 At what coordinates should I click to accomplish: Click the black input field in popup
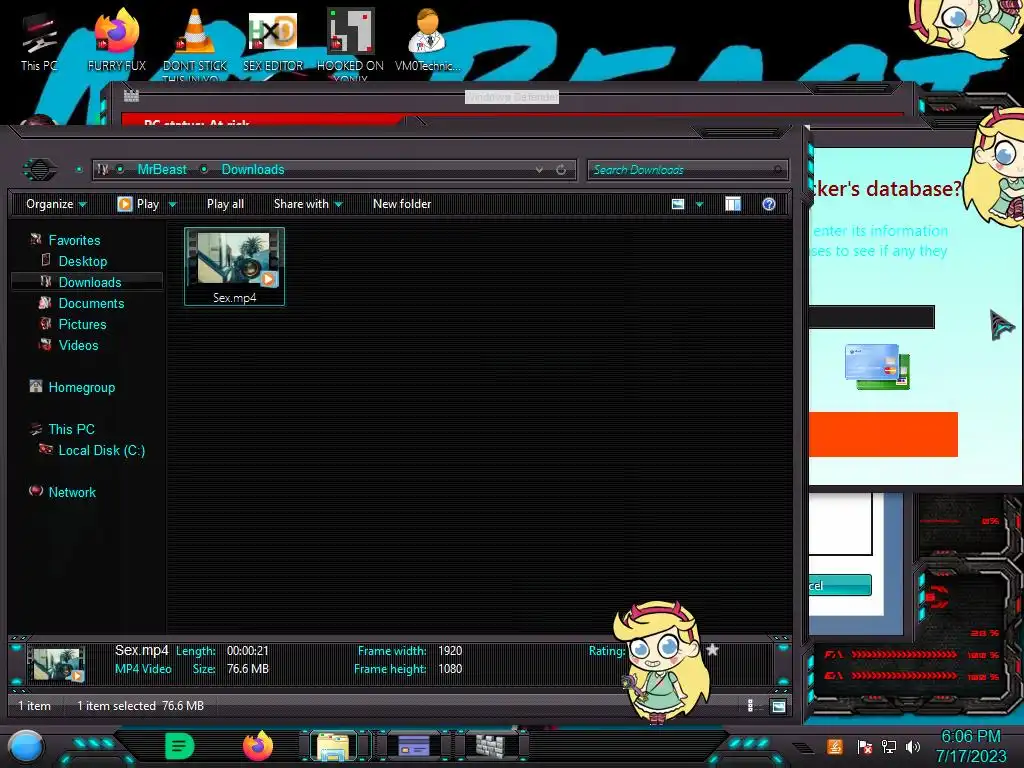pos(872,317)
